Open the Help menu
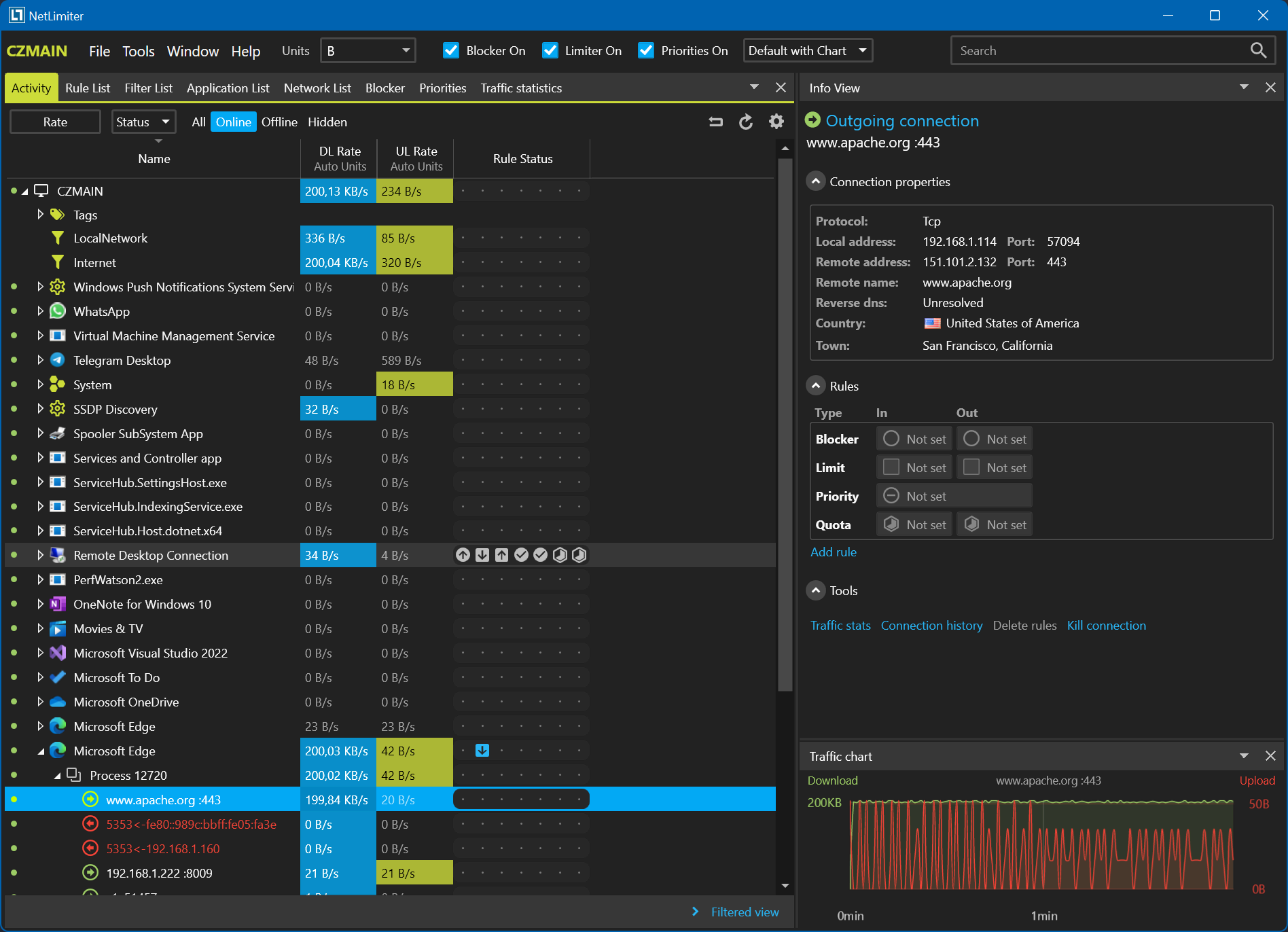 pos(246,51)
